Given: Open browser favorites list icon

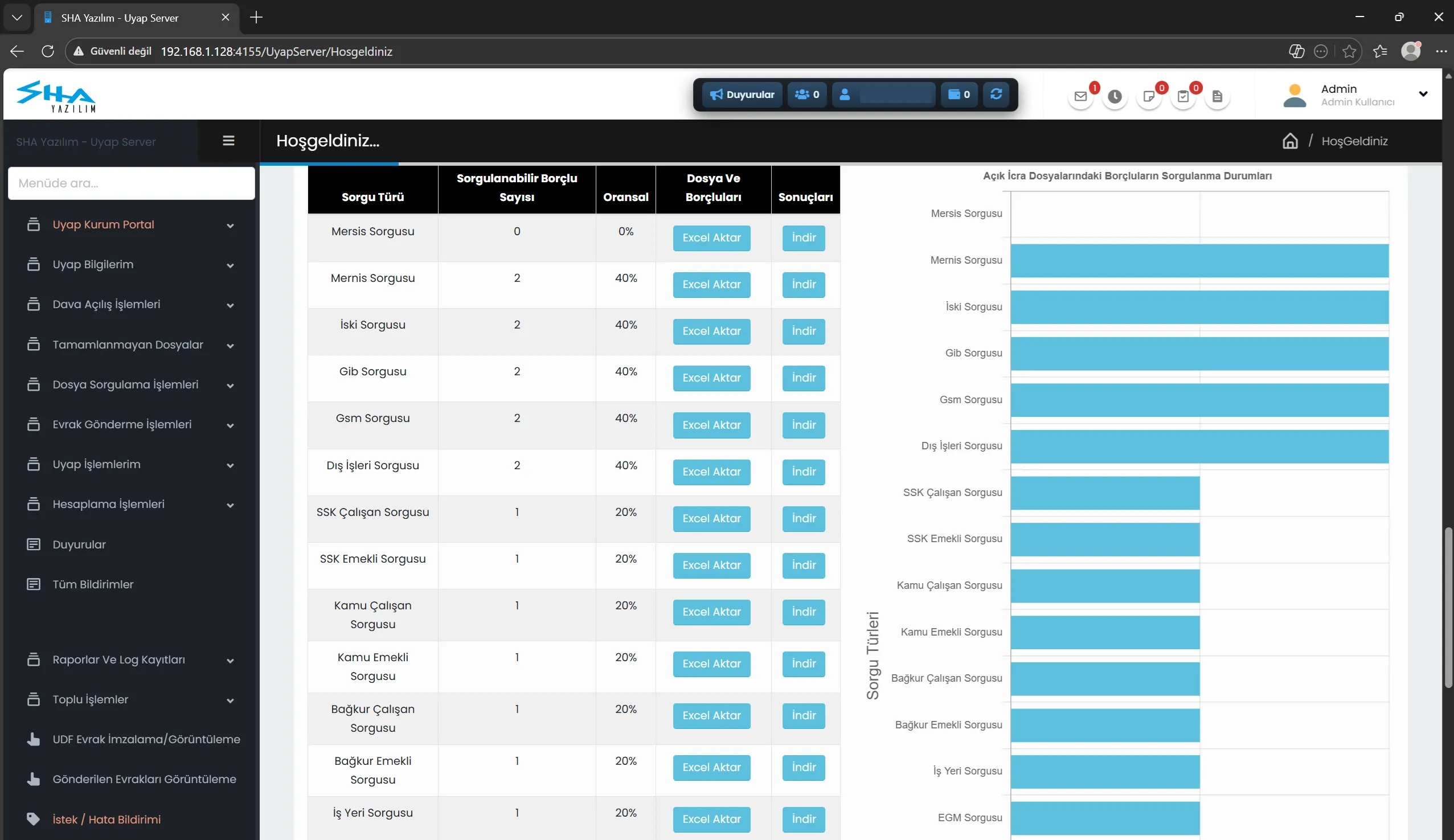Looking at the screenshot, I should 1380,51.
